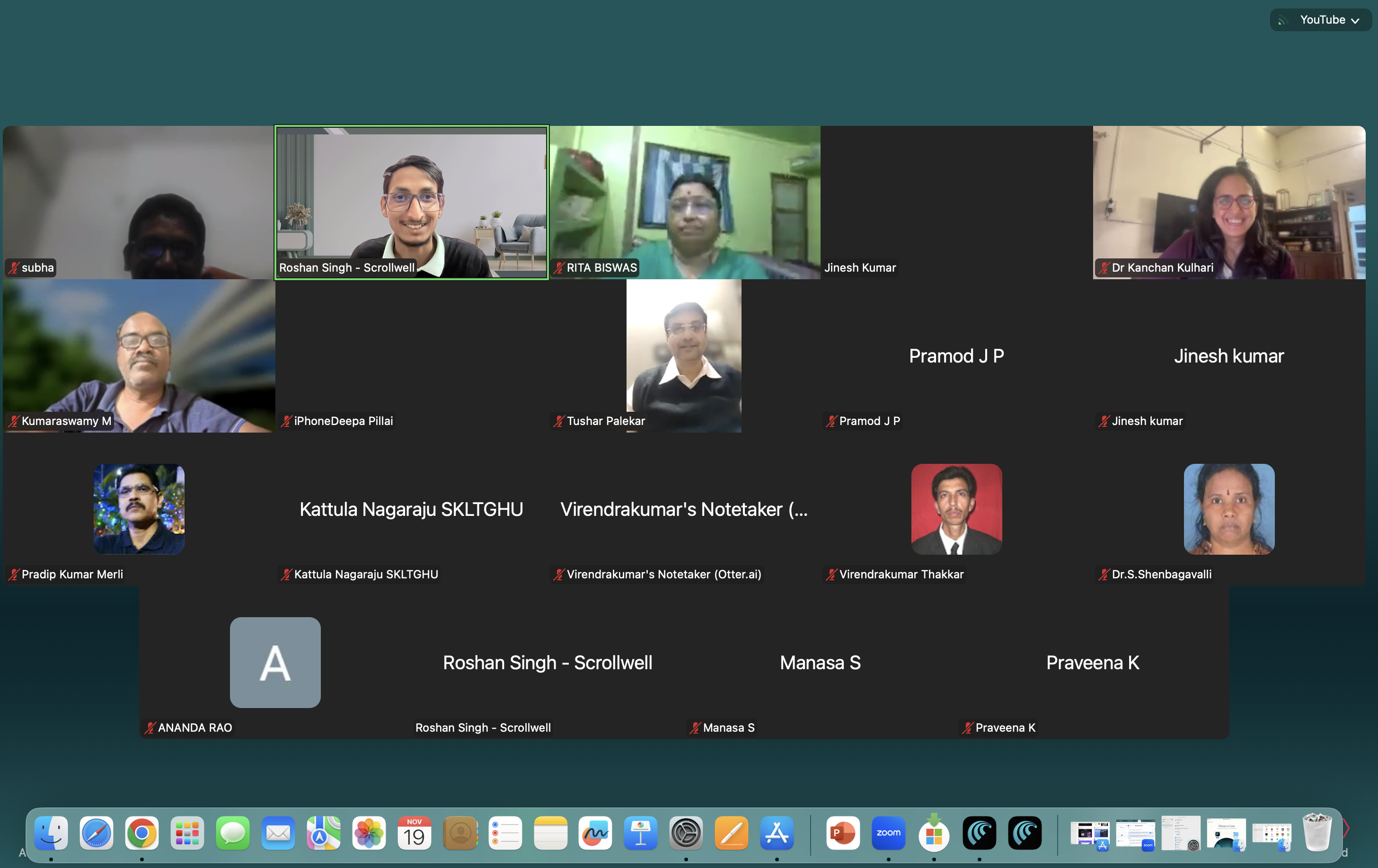The height and width of the screenshot is (868, 1378).
Task: Open System Settings gear icon
Action: pyautogui.click(x=686, y=833)
